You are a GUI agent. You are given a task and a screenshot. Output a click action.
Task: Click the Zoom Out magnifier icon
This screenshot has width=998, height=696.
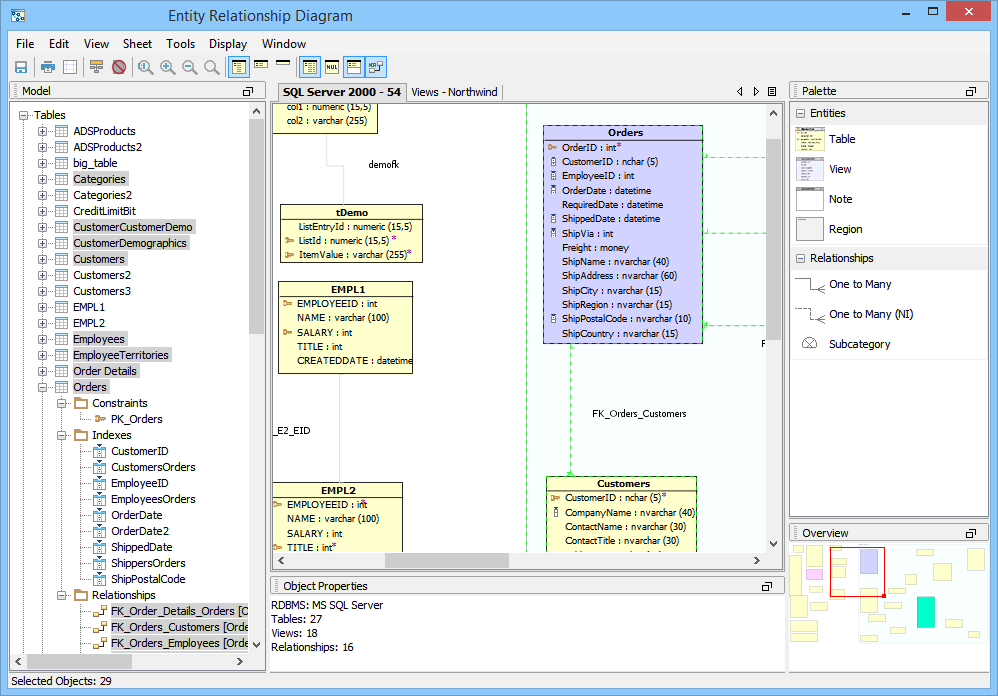point(190,67)
